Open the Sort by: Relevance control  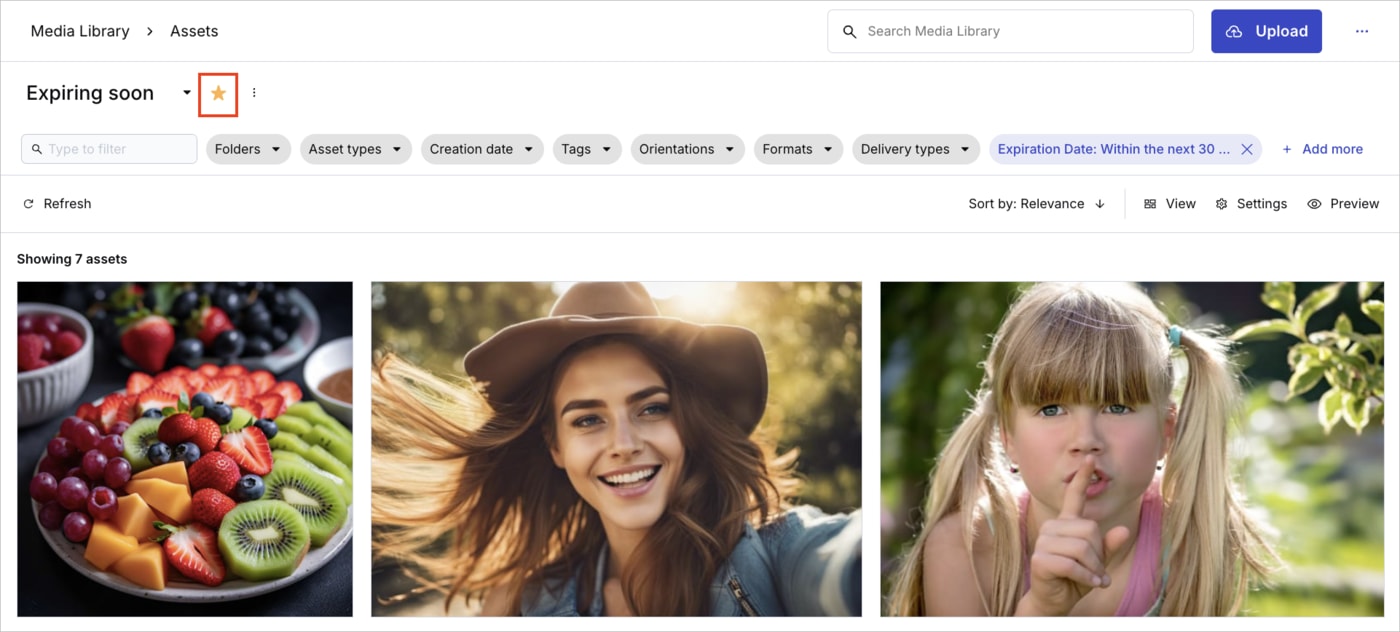pyautogui.click(x=1027, y=203)
